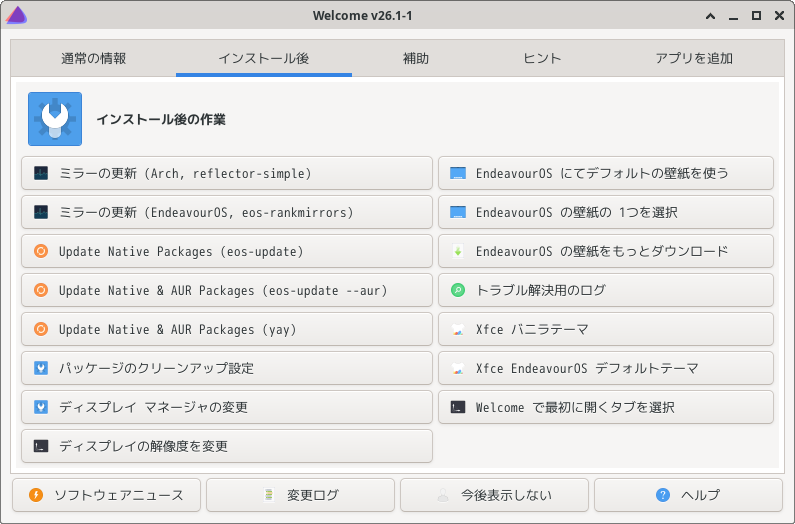The image size is (795, 524).
Task: Click the icon beside ミラーの更新 (EndeavourOS, eos-rankmirrors)
Action: click(41, 212)
